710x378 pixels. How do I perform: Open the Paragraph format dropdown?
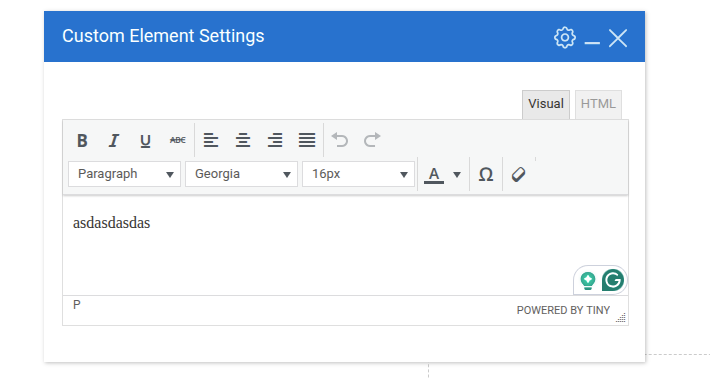[x=125, y=174]
